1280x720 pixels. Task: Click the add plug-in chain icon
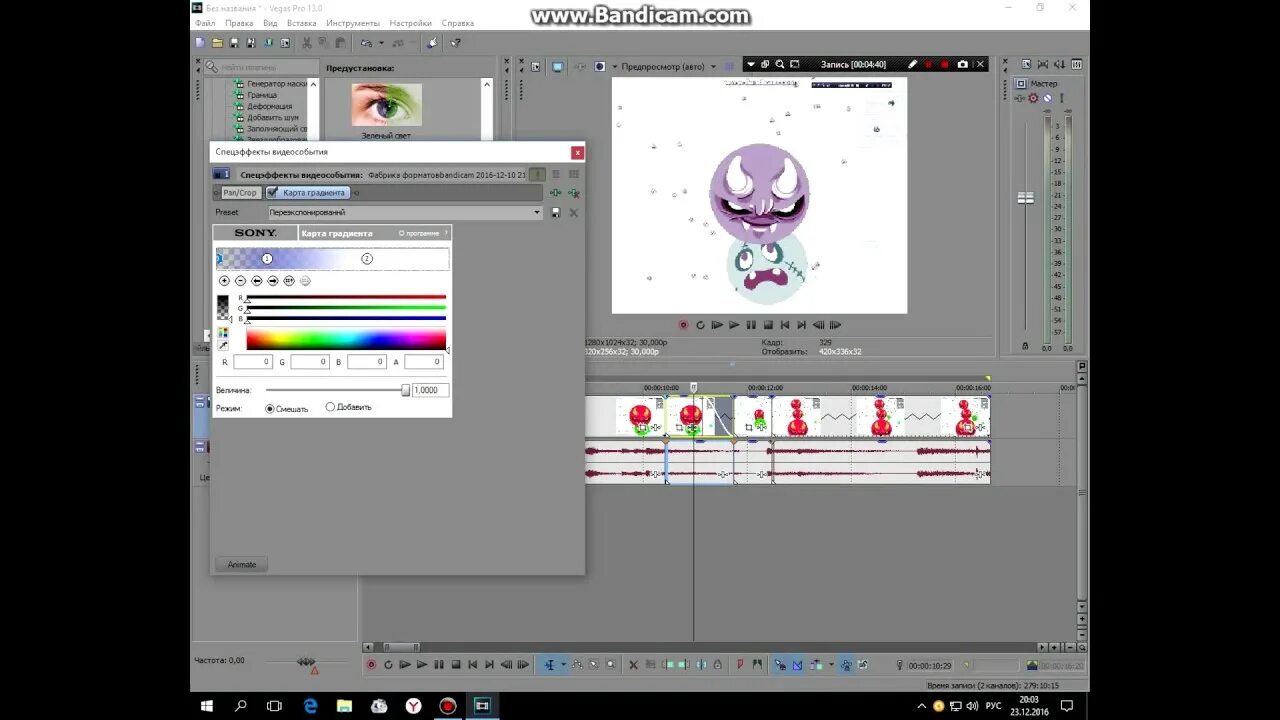click(x=557, y=192)
